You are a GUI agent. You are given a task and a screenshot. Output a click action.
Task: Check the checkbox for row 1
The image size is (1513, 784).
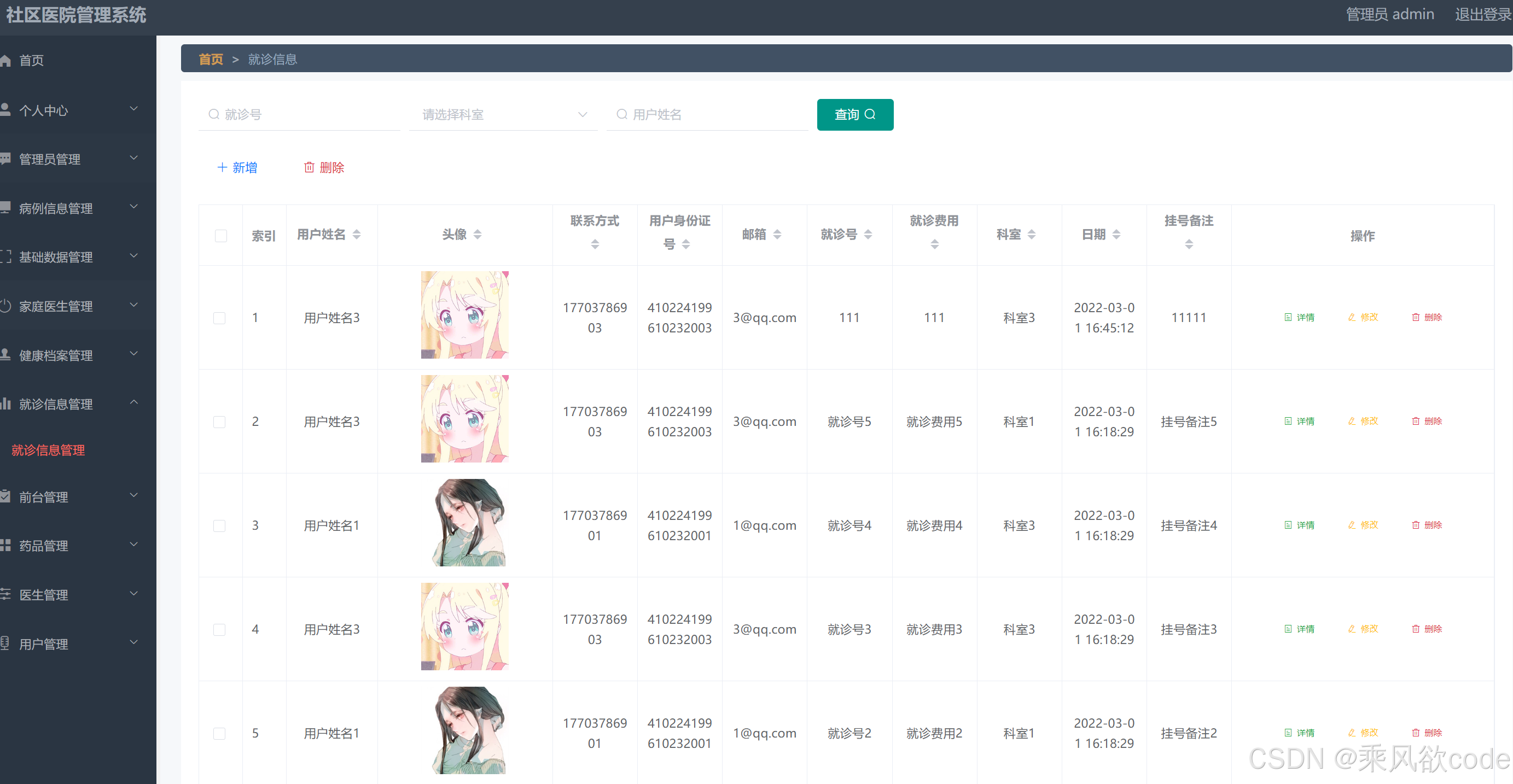point(219,318)
